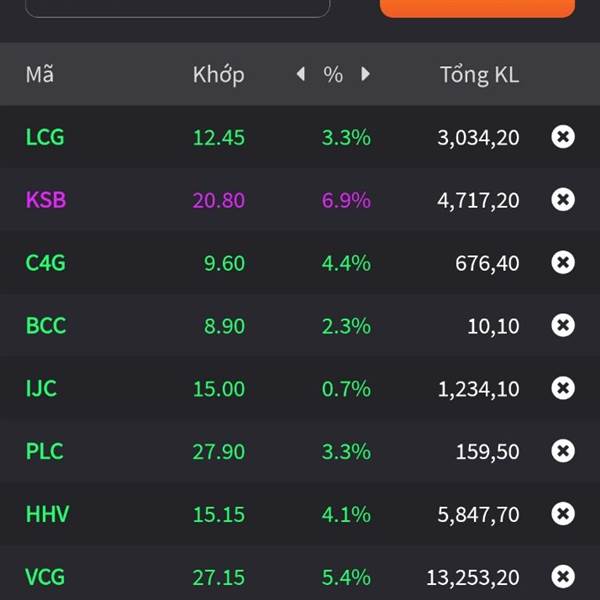
Task: Sort by the Mã column header
Action: point(40,74)
